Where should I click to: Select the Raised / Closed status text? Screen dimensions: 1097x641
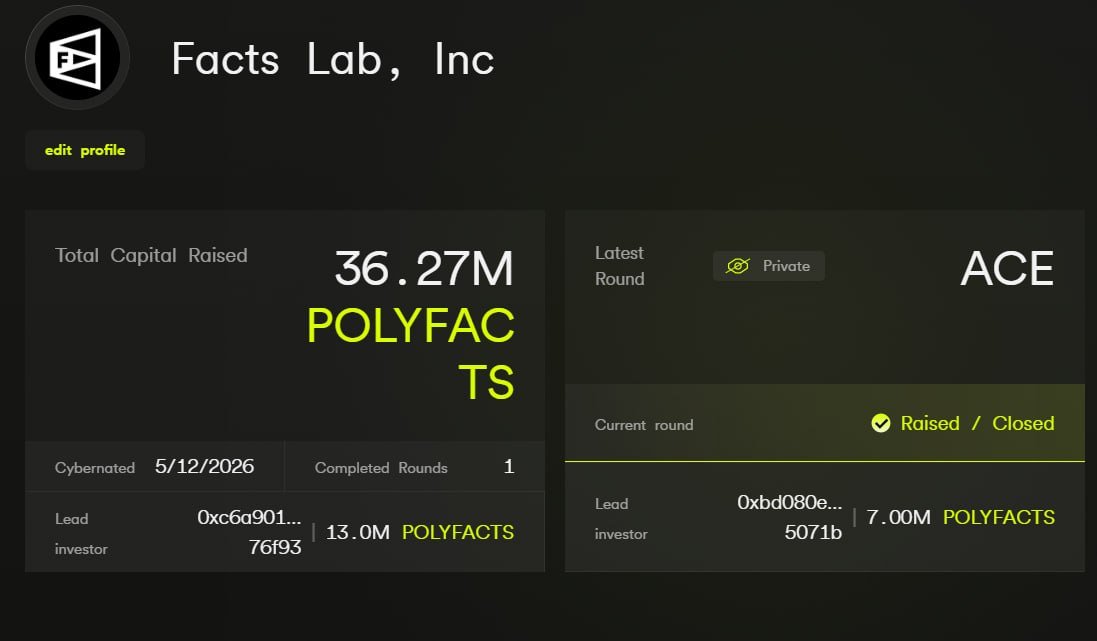pyautogui.click(x=977, y=423)
